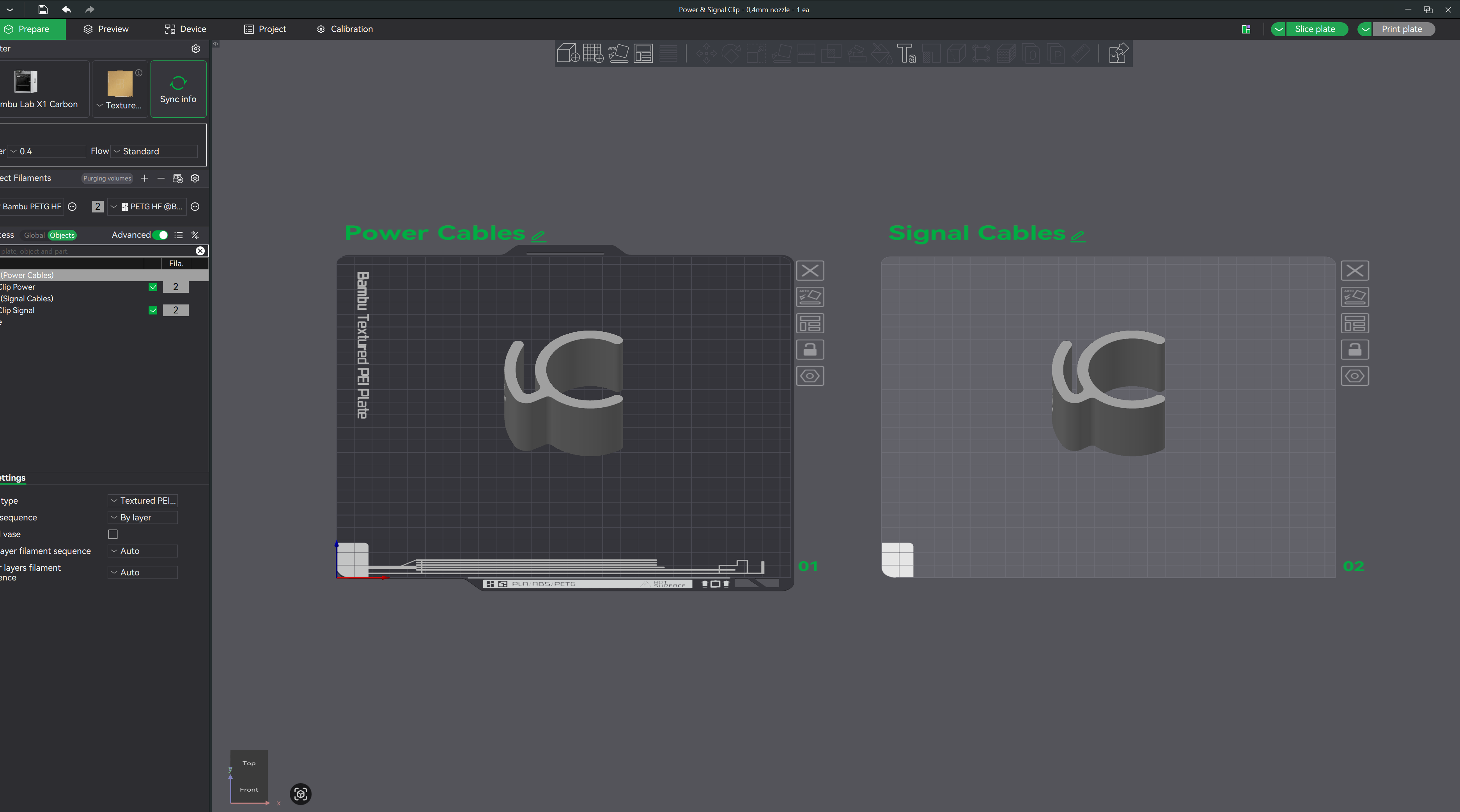
Task: Open the Texture plate type dropdown
Action: [120, 105]
